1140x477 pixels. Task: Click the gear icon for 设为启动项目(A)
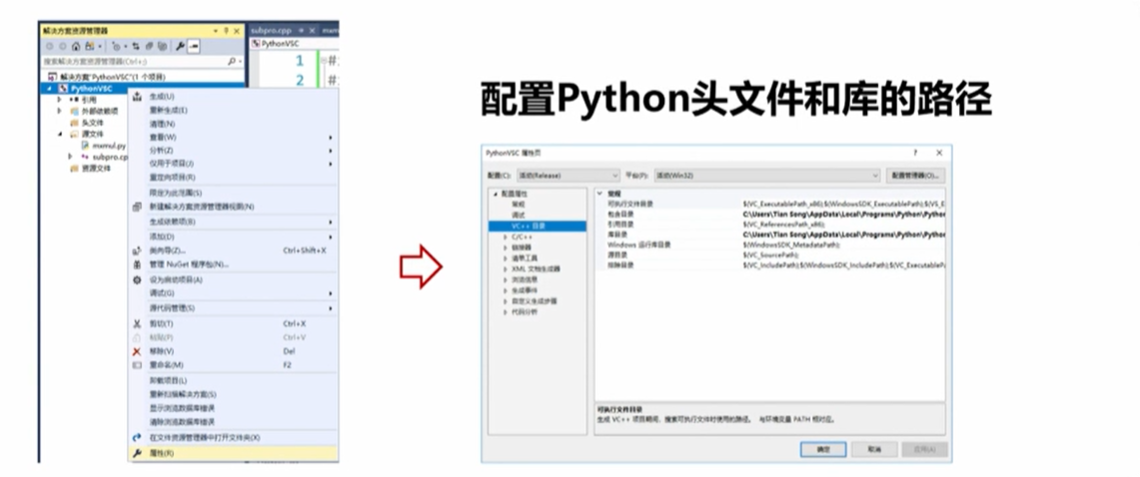coord(137,280)
